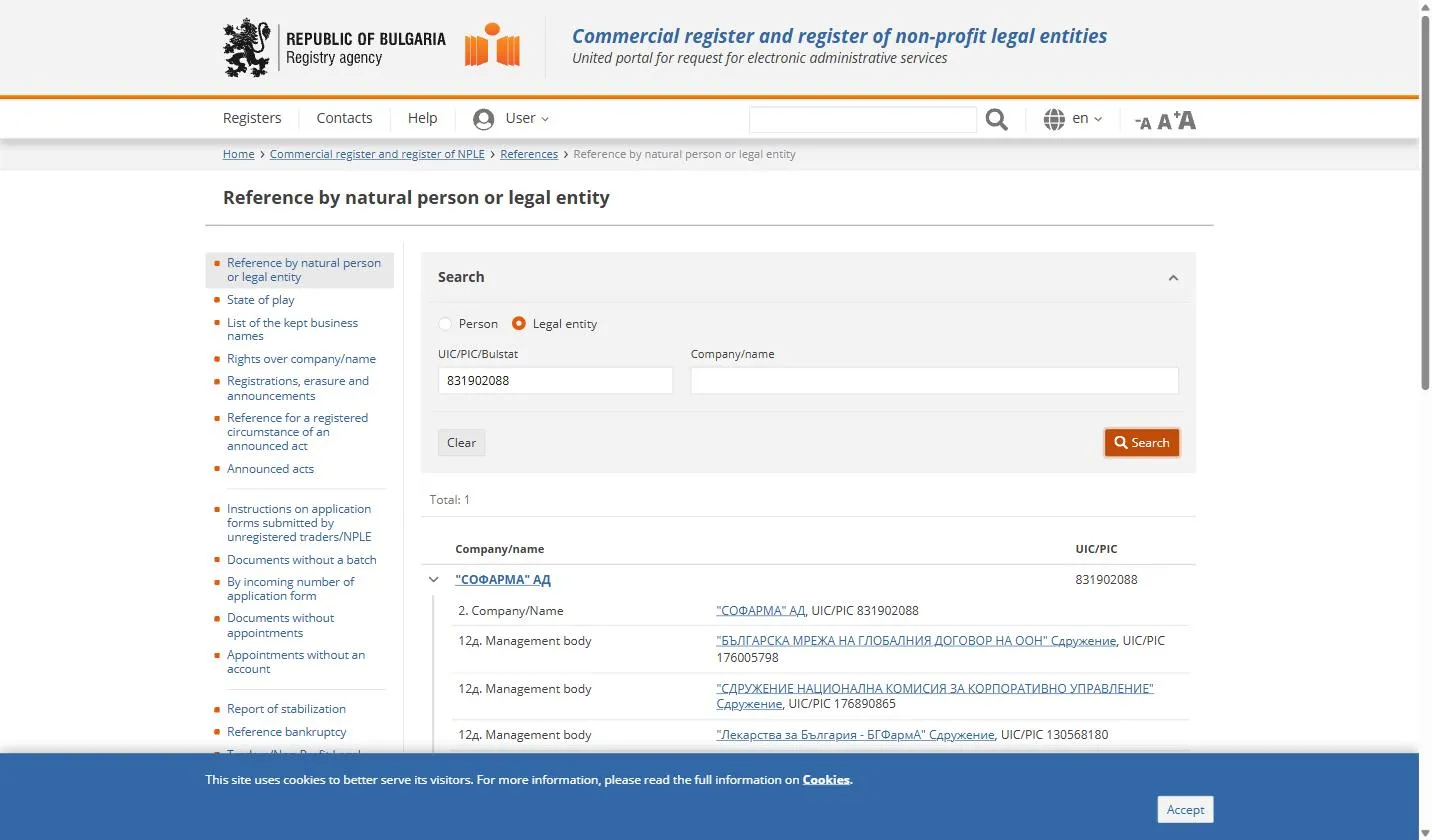This screenshot has height=840, width=1432.
Task: Open References breadcrumb link
Action: click(x=529, y=154)
